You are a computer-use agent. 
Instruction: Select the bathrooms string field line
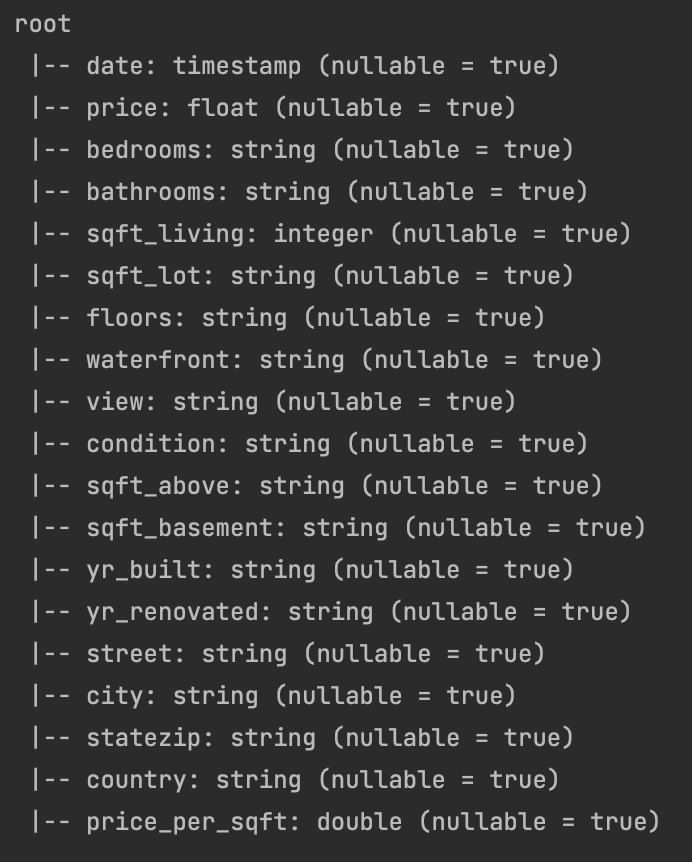pos(310,192)
